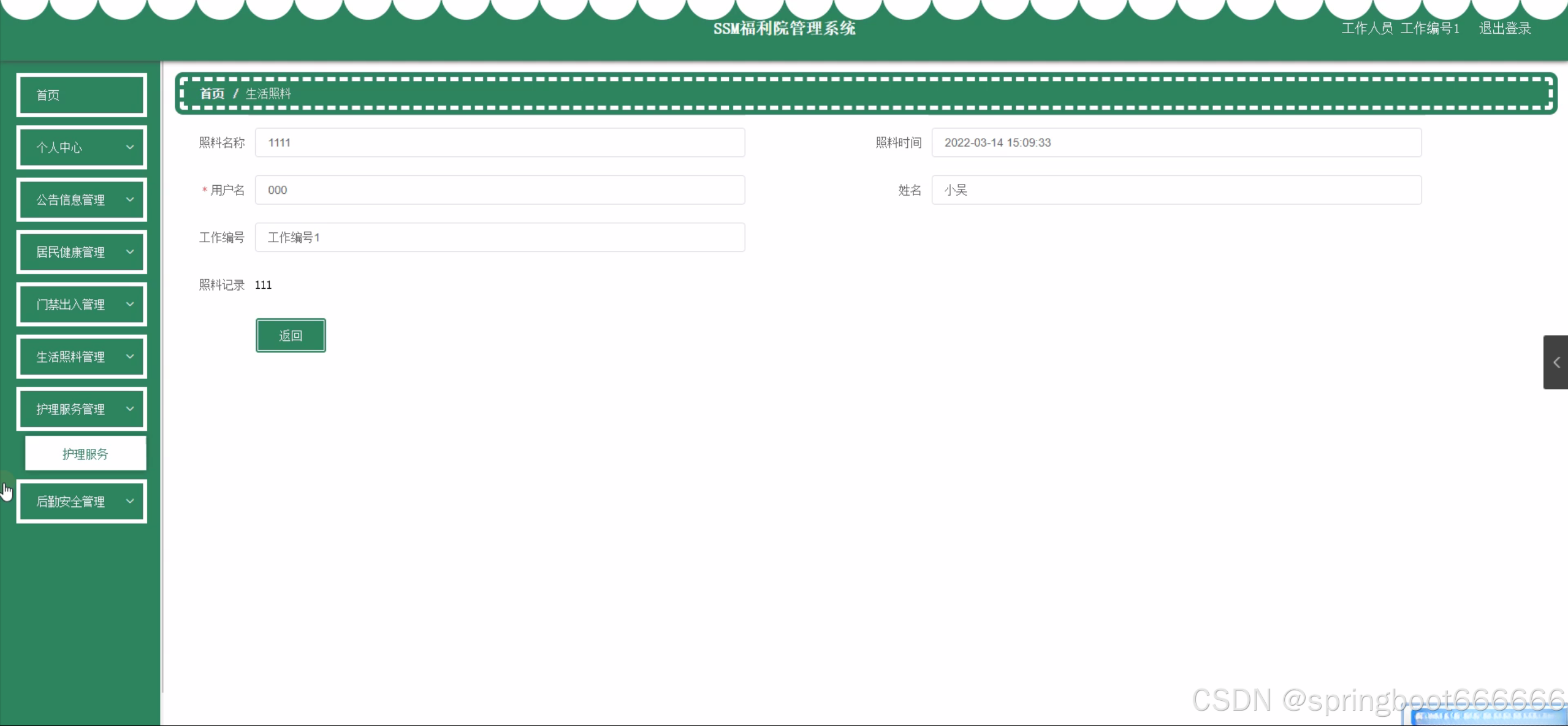Expand the 门禁出入管理 chevron arrow
Screen dimensions: 1568x726
pyautogui.click(x=130, y=304)
